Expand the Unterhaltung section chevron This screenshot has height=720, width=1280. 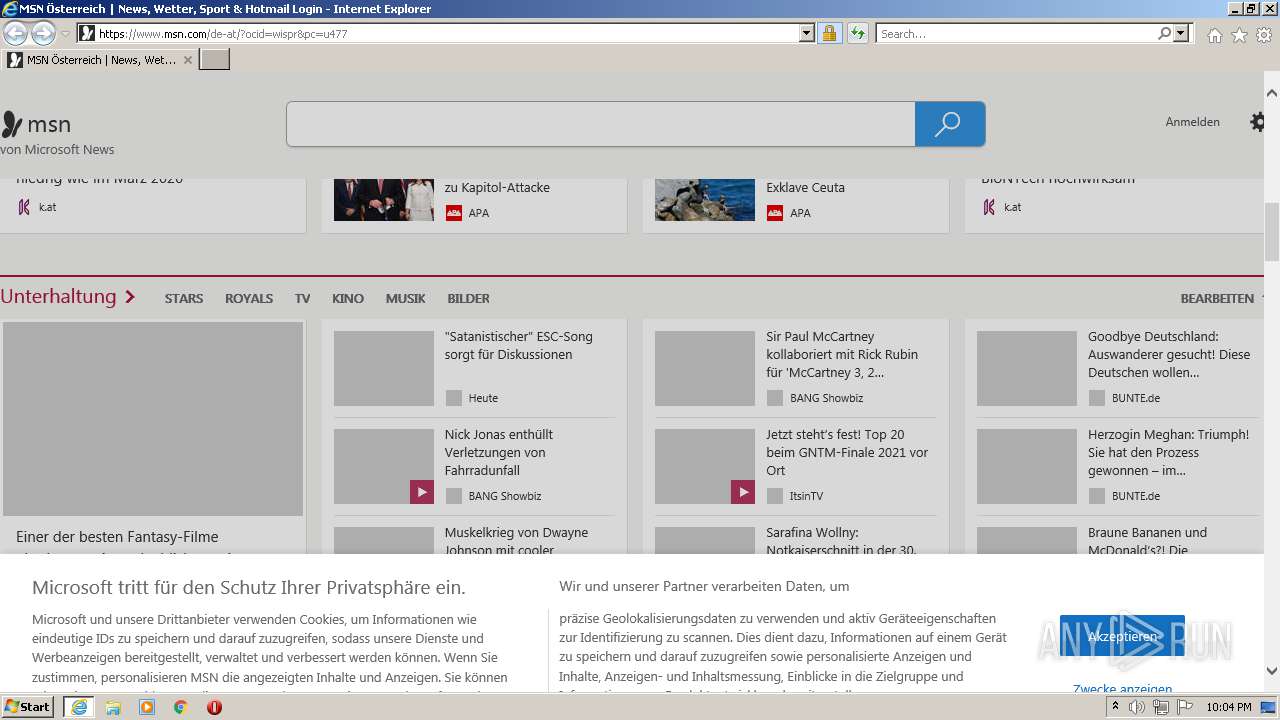tap(129, 297)
